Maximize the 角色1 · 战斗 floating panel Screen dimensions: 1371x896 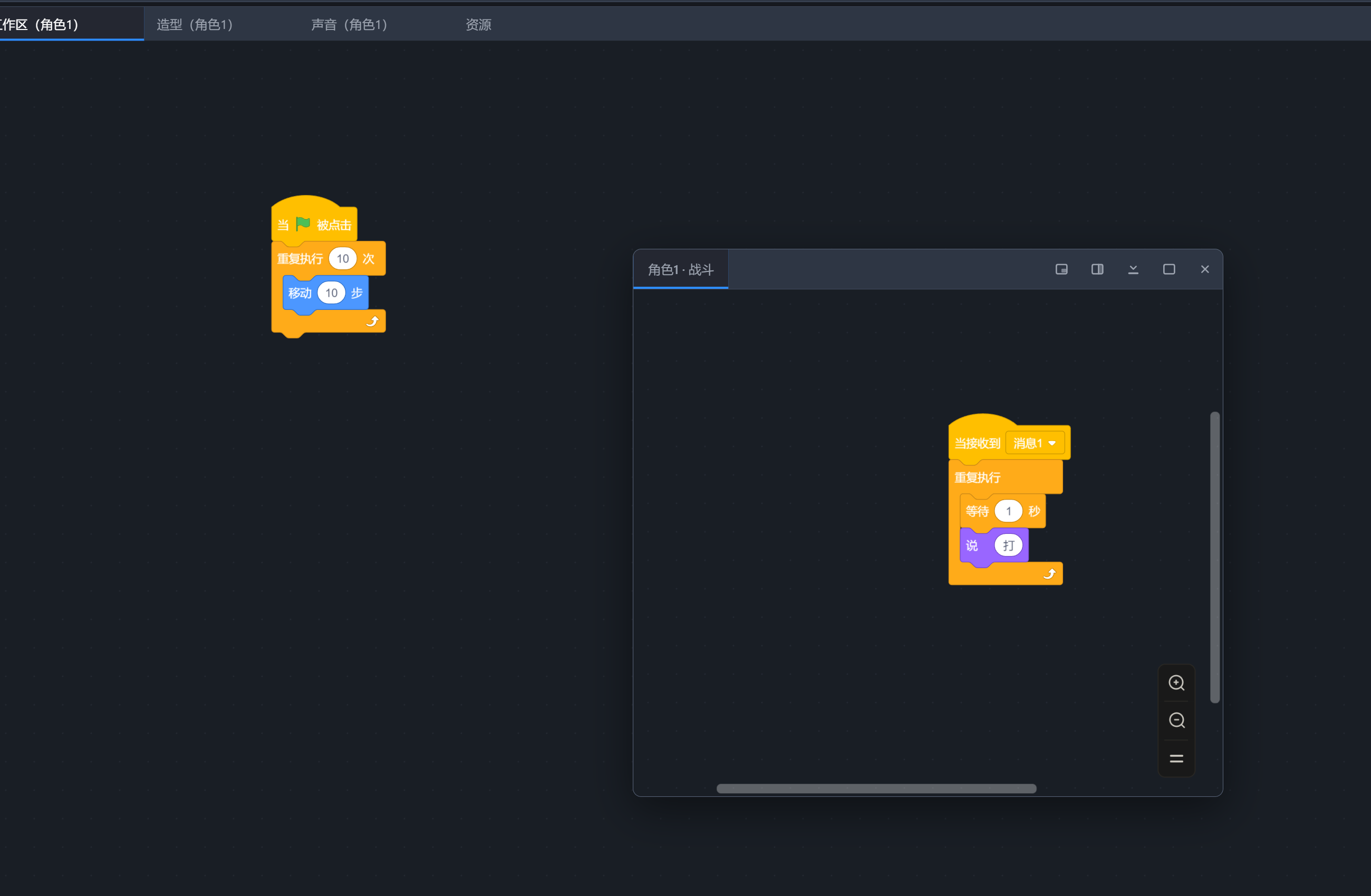(1169, 269)
